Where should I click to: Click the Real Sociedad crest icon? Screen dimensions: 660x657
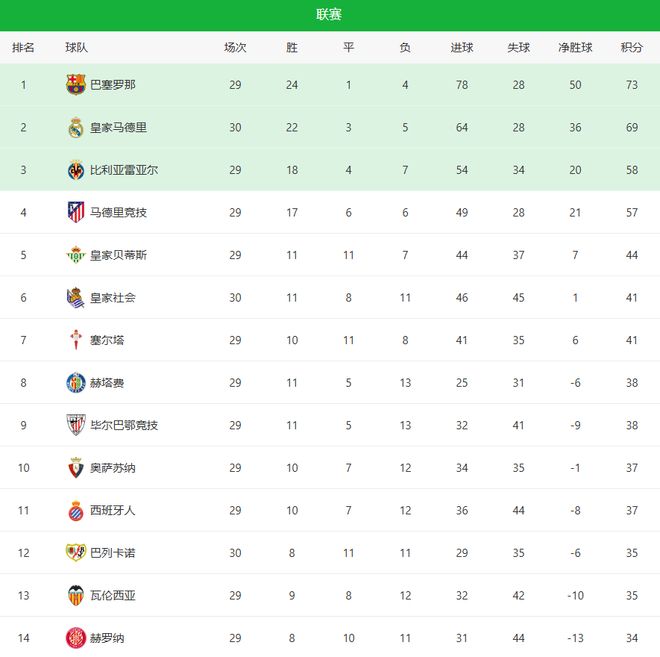click(x=76, y=297)
